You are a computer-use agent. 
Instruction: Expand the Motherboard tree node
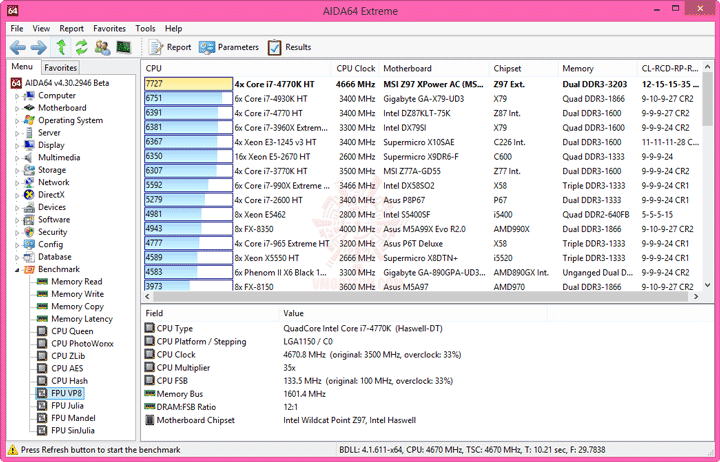click(17, 108)
